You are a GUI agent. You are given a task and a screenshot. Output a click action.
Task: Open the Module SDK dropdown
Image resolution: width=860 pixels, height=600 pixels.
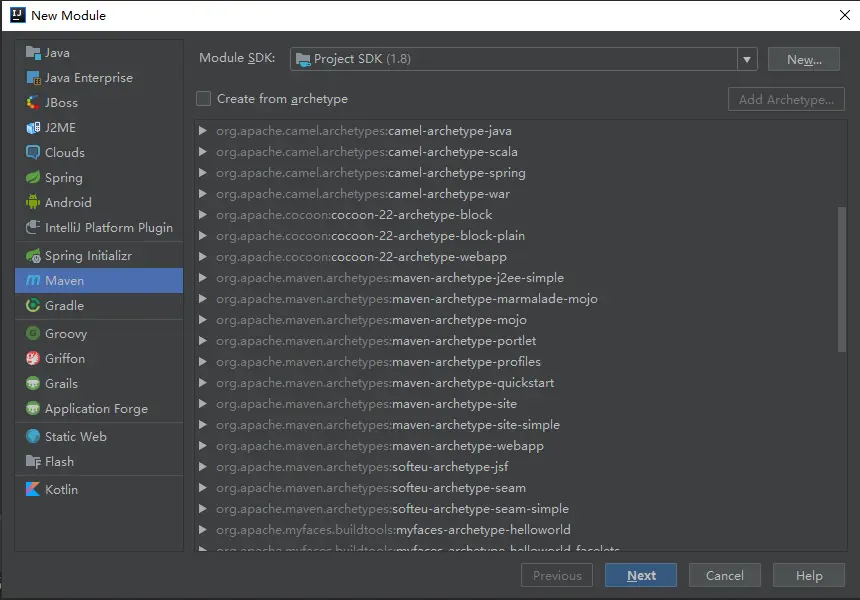point(747,59)
